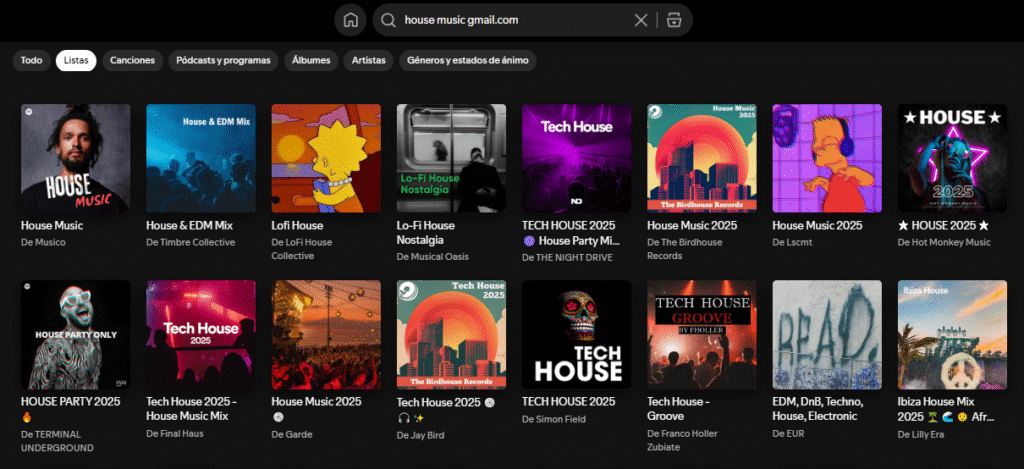This screenshot has width=1024, height=469.
Task: Open the House Music 2025 Birdhouse Records cover
Action: (702, 158)
